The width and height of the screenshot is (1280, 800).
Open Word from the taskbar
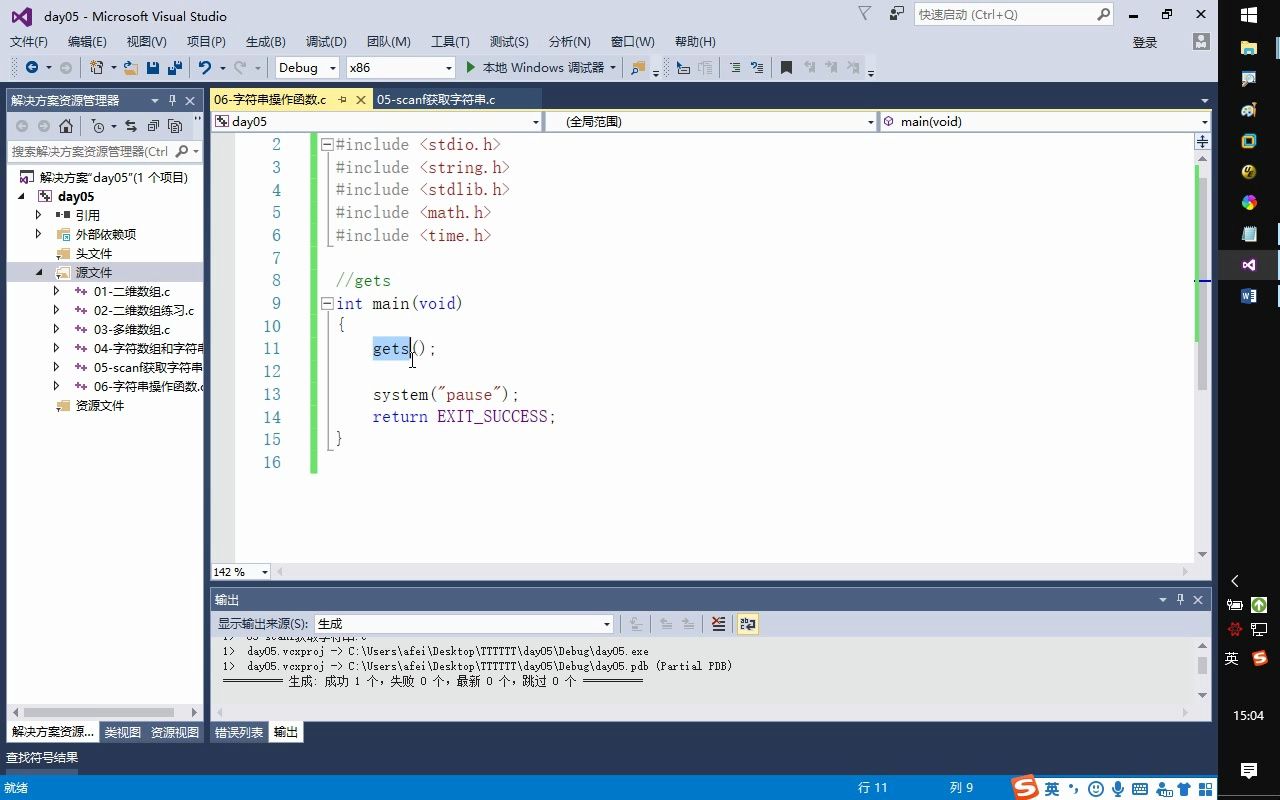(x=1249, y=296)
